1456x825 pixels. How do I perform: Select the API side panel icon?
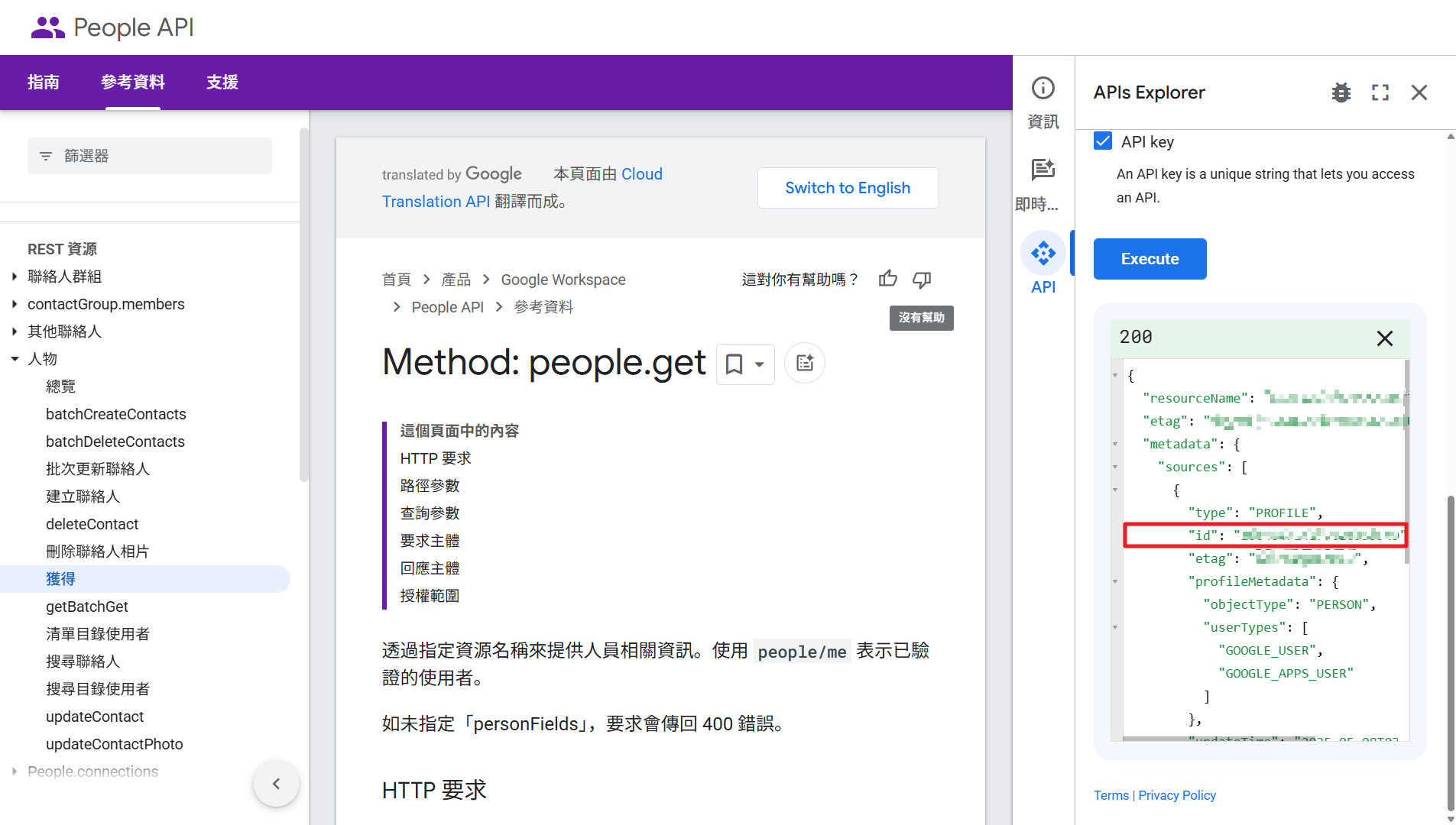pos(1043,254)
